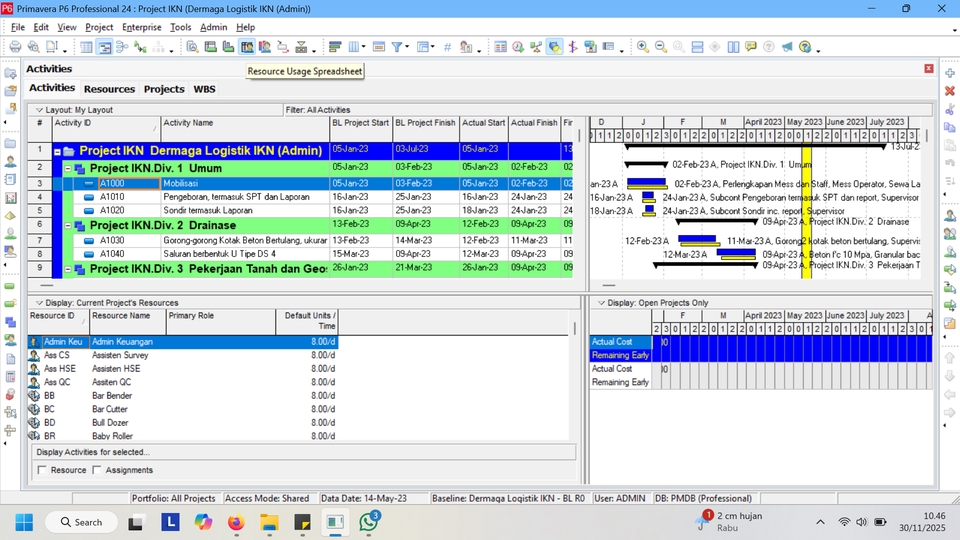Sort by the Activity ID column header
This screenshot has width=960, height=540.
click(x=106, y=128)
